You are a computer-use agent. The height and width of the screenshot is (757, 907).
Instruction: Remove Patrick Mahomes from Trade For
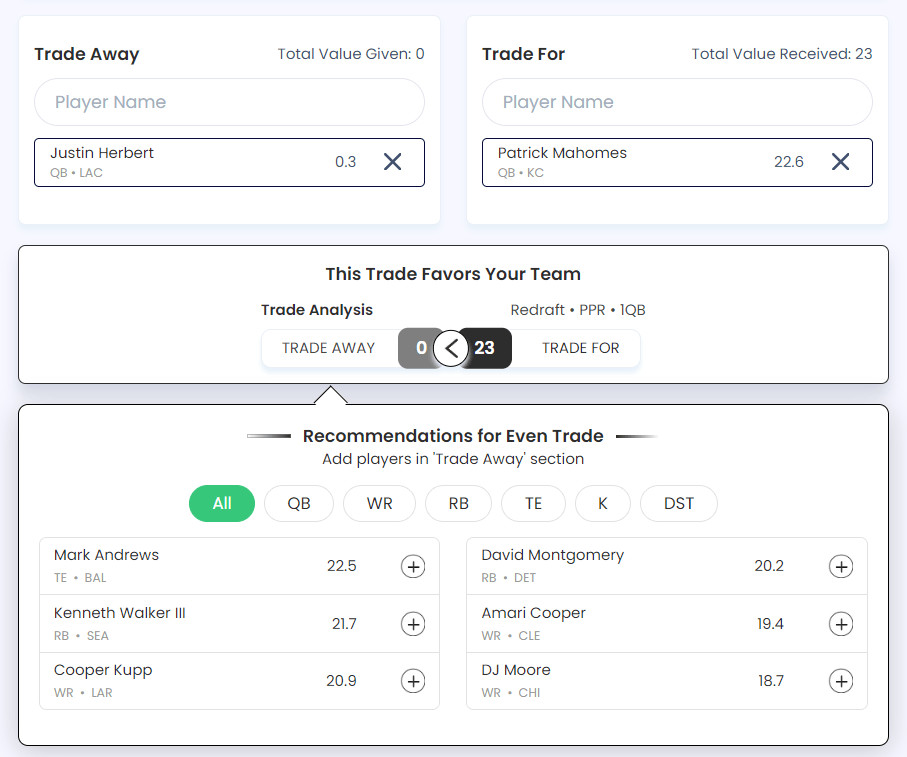pyautogui.click(x=840, y=162)
